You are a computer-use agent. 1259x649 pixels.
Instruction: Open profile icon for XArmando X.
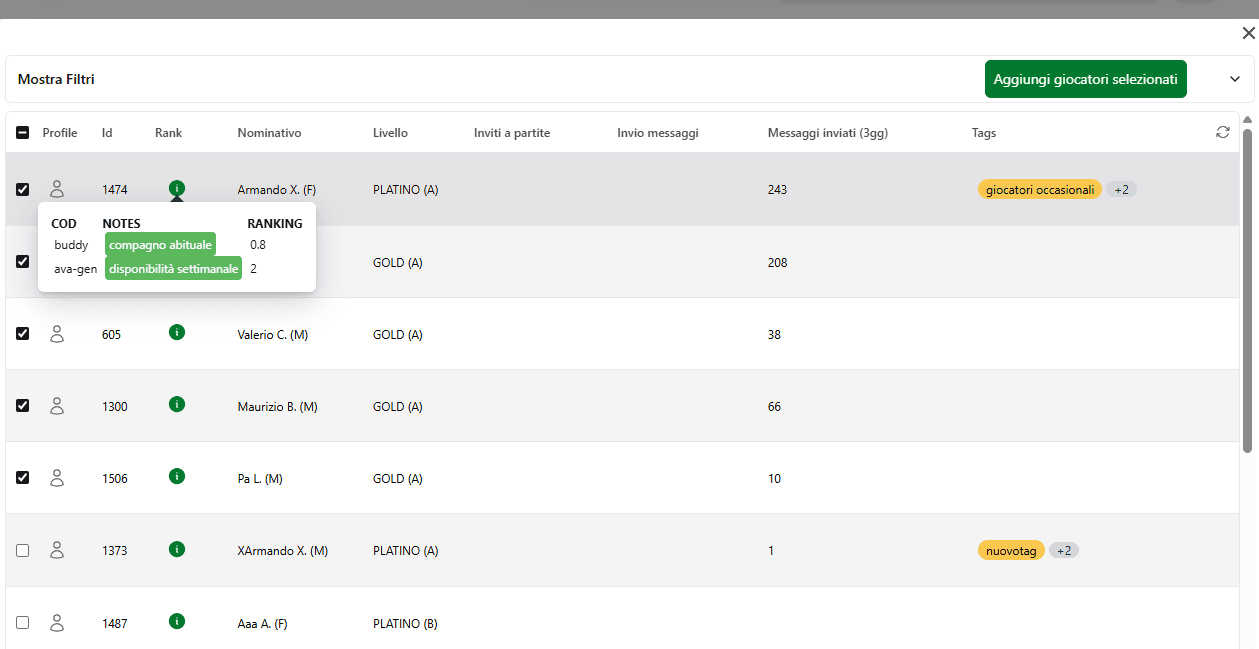[x=57, y=550]
